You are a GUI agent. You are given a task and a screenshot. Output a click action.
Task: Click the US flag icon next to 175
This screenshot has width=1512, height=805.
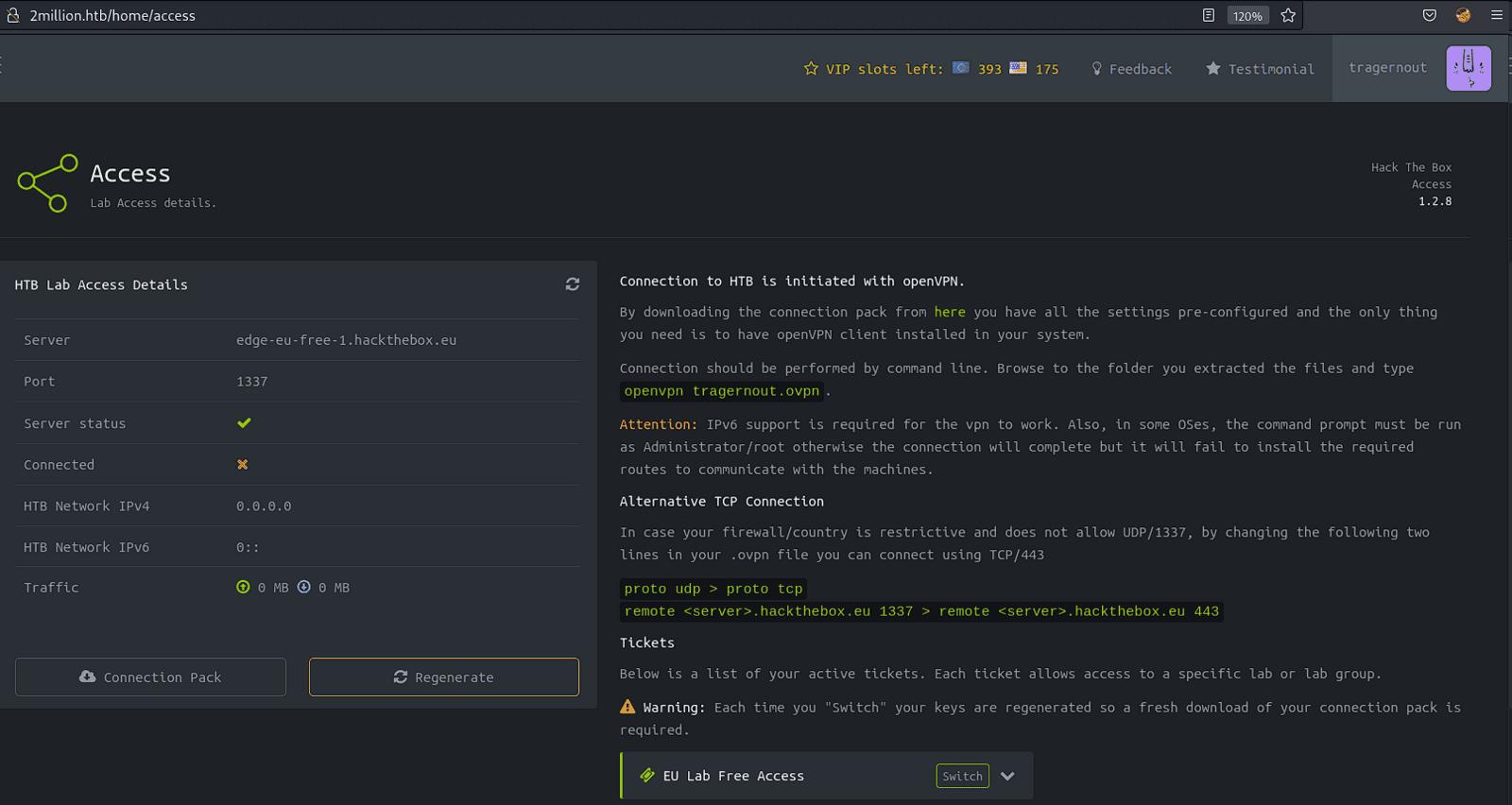1018,68
